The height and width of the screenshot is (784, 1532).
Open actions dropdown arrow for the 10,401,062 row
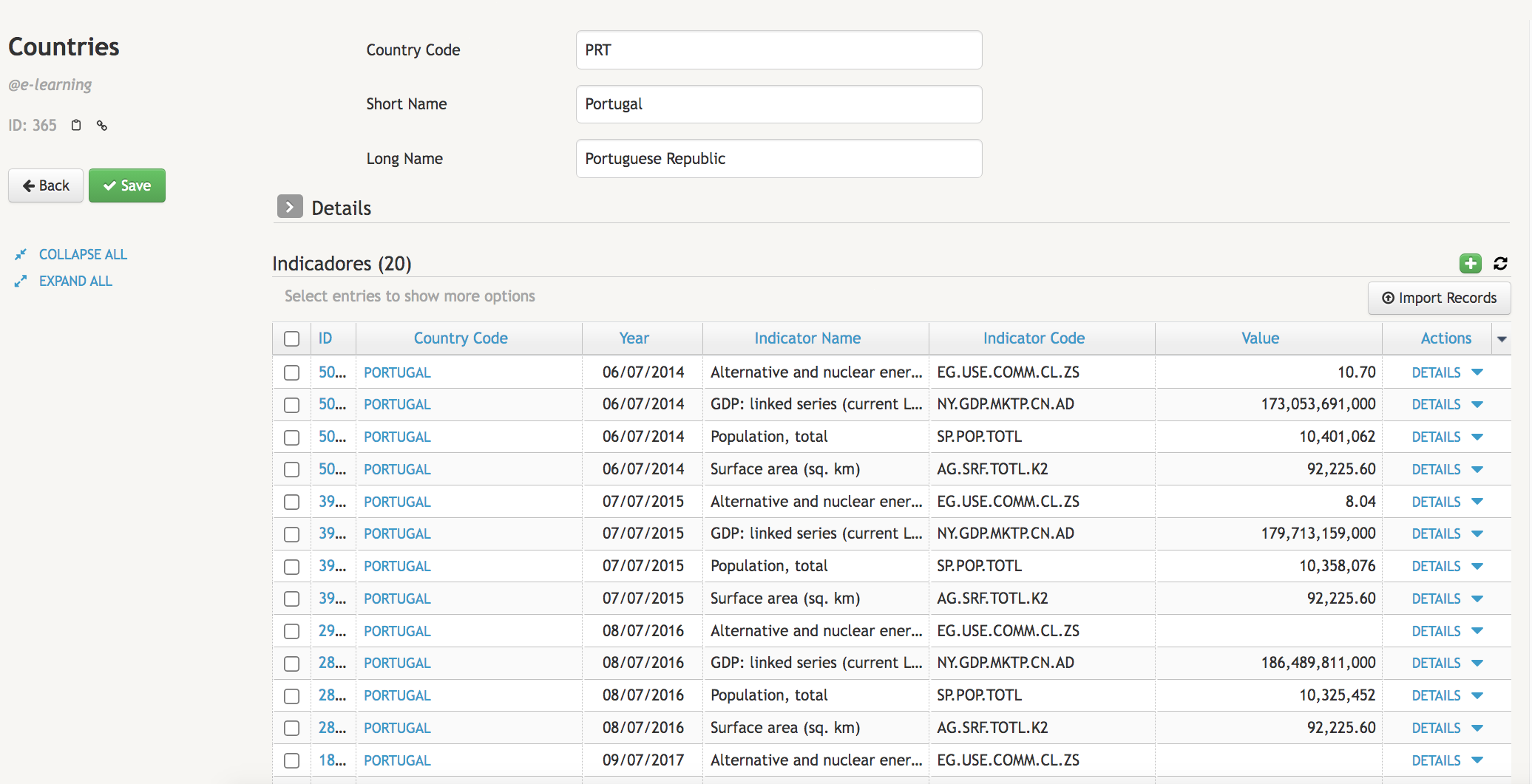[1477, 437]
